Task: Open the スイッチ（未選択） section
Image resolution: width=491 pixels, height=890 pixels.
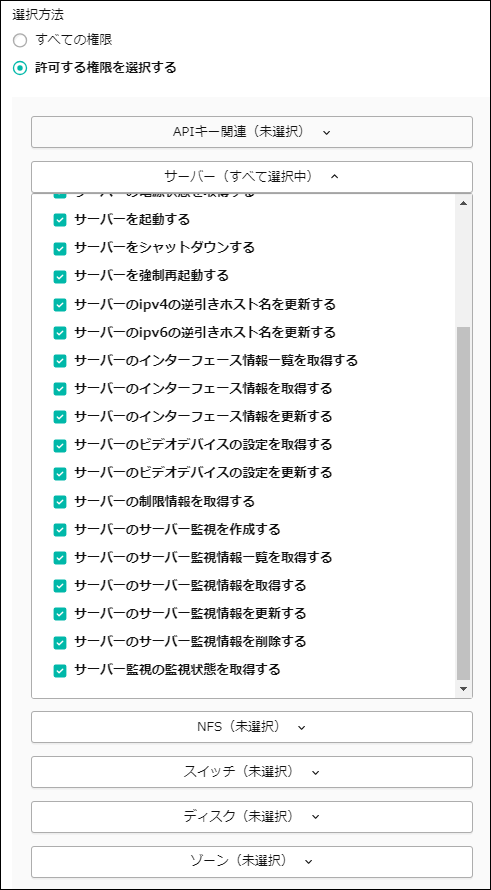Action: click(x=251, y=772)
